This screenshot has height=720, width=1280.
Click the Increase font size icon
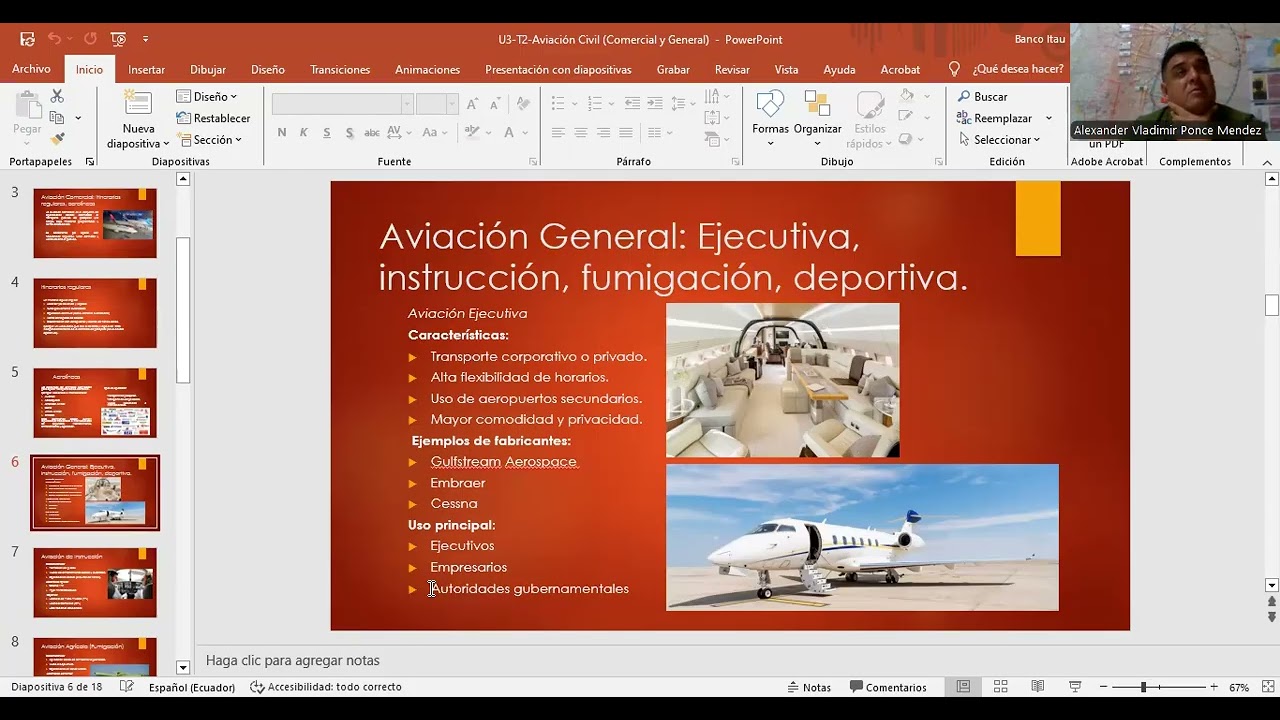point(472,104)
